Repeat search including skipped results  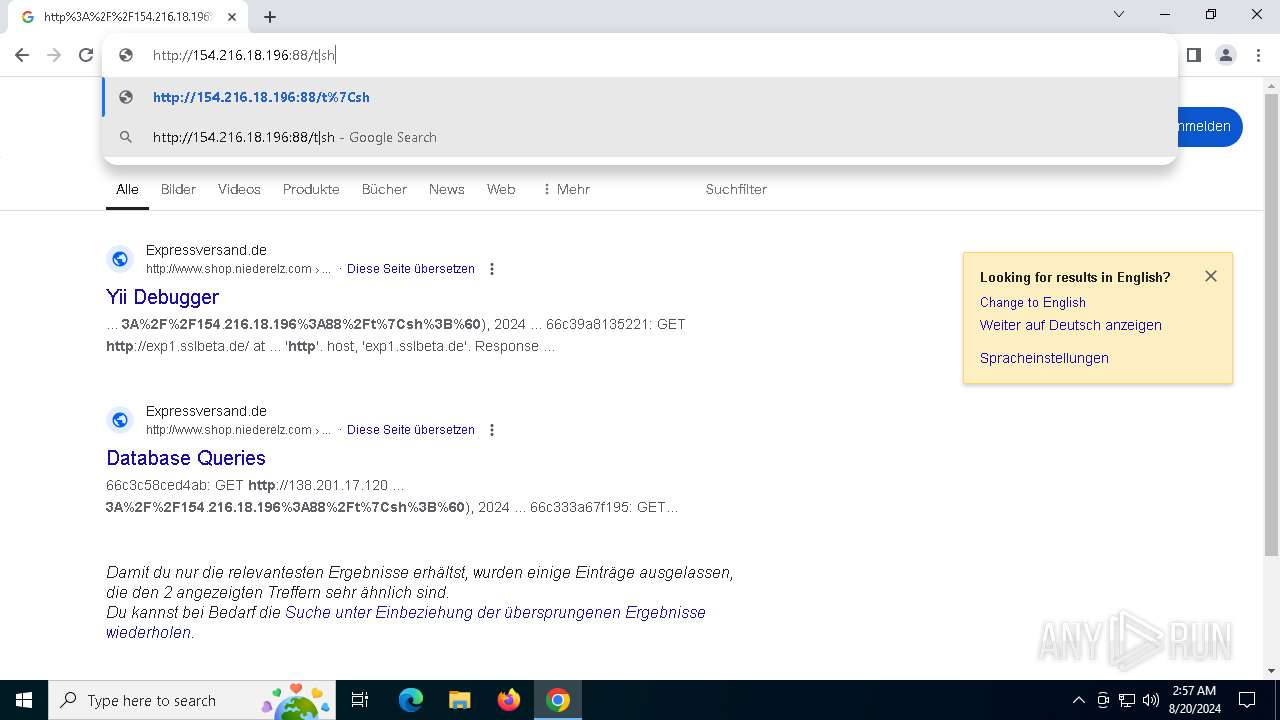click(x=406, y=622)
